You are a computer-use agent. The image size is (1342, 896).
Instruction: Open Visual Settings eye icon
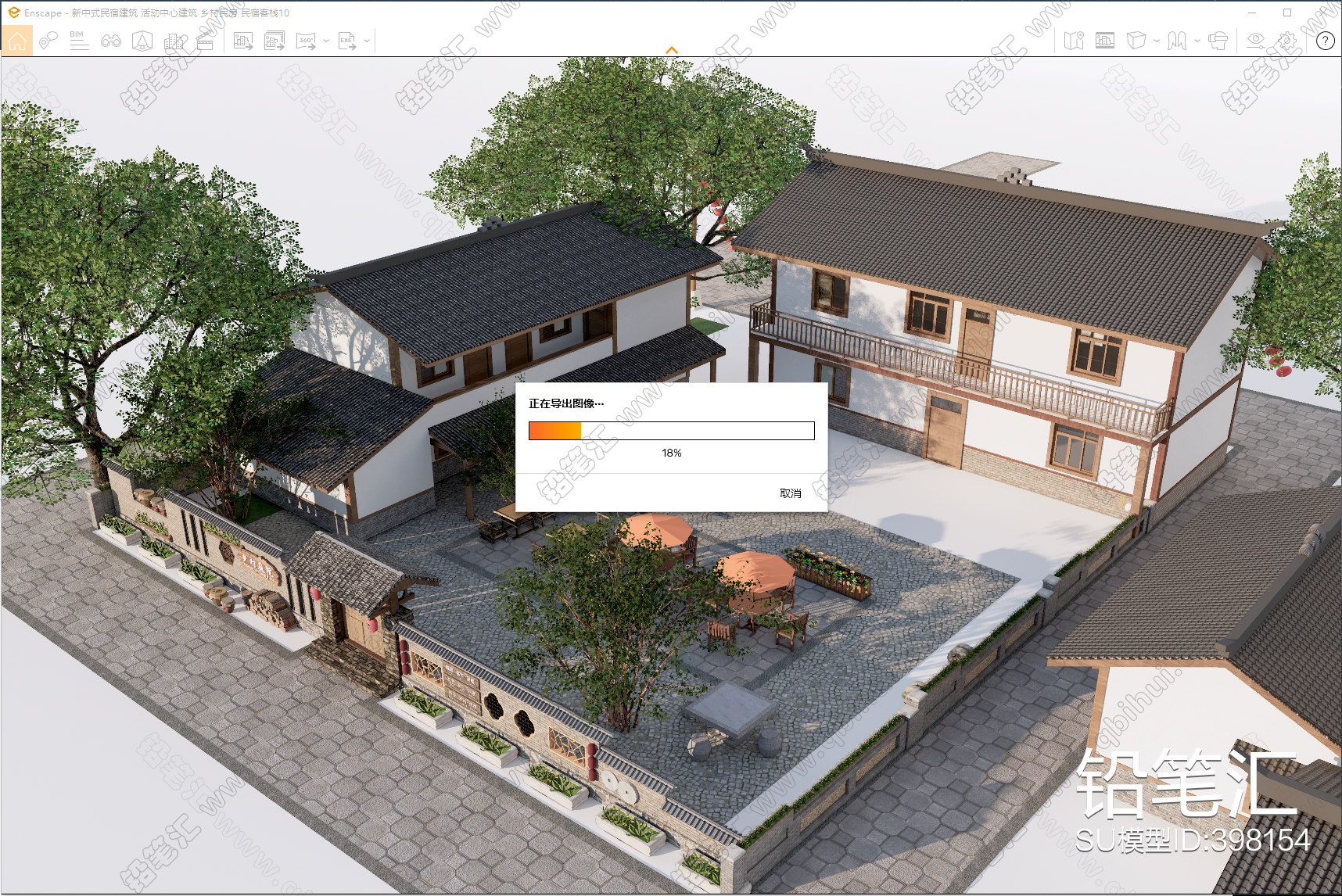1256,41
